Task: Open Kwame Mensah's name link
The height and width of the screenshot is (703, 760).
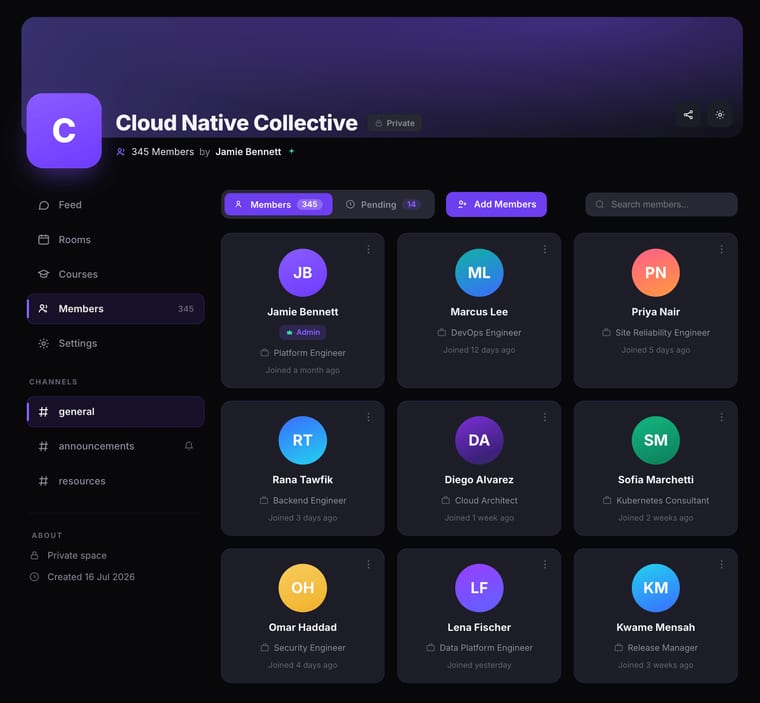Action: coord(655,627)
